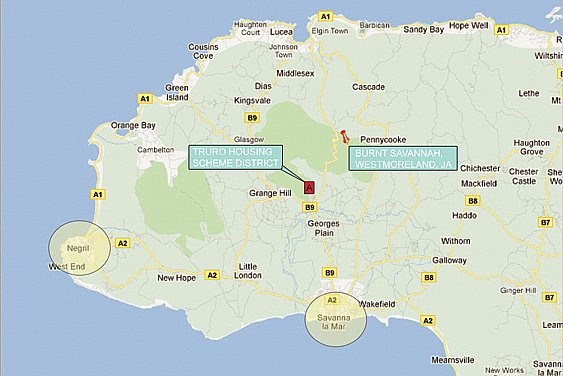The width and height of the screenshot is (563, 376).
Task: Open the Burnt Savannah, Westmoreland callout
Action: (403, 158)
